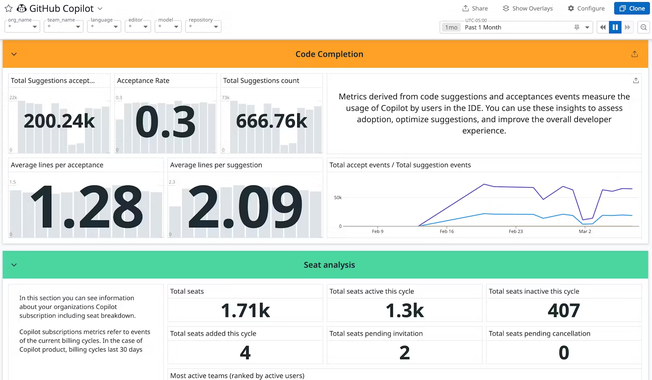The width and height of the screenshot is (652, 380).
Task: Select the 0.3 acceptance rate value
Action: coord(165,122)
